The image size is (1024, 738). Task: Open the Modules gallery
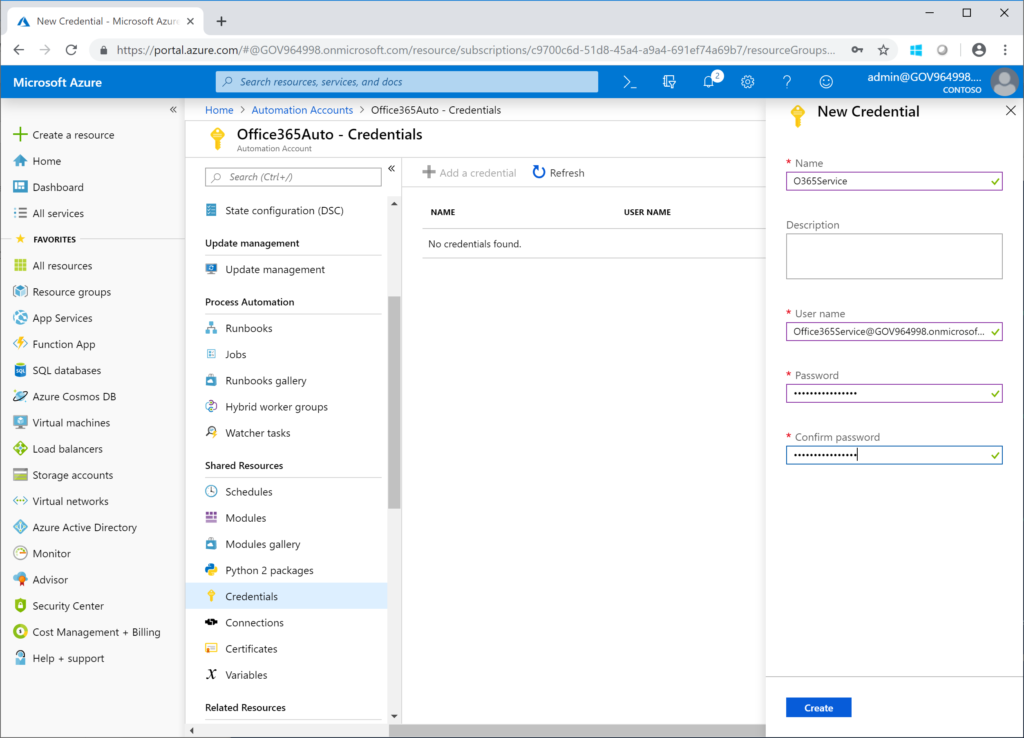264,543
